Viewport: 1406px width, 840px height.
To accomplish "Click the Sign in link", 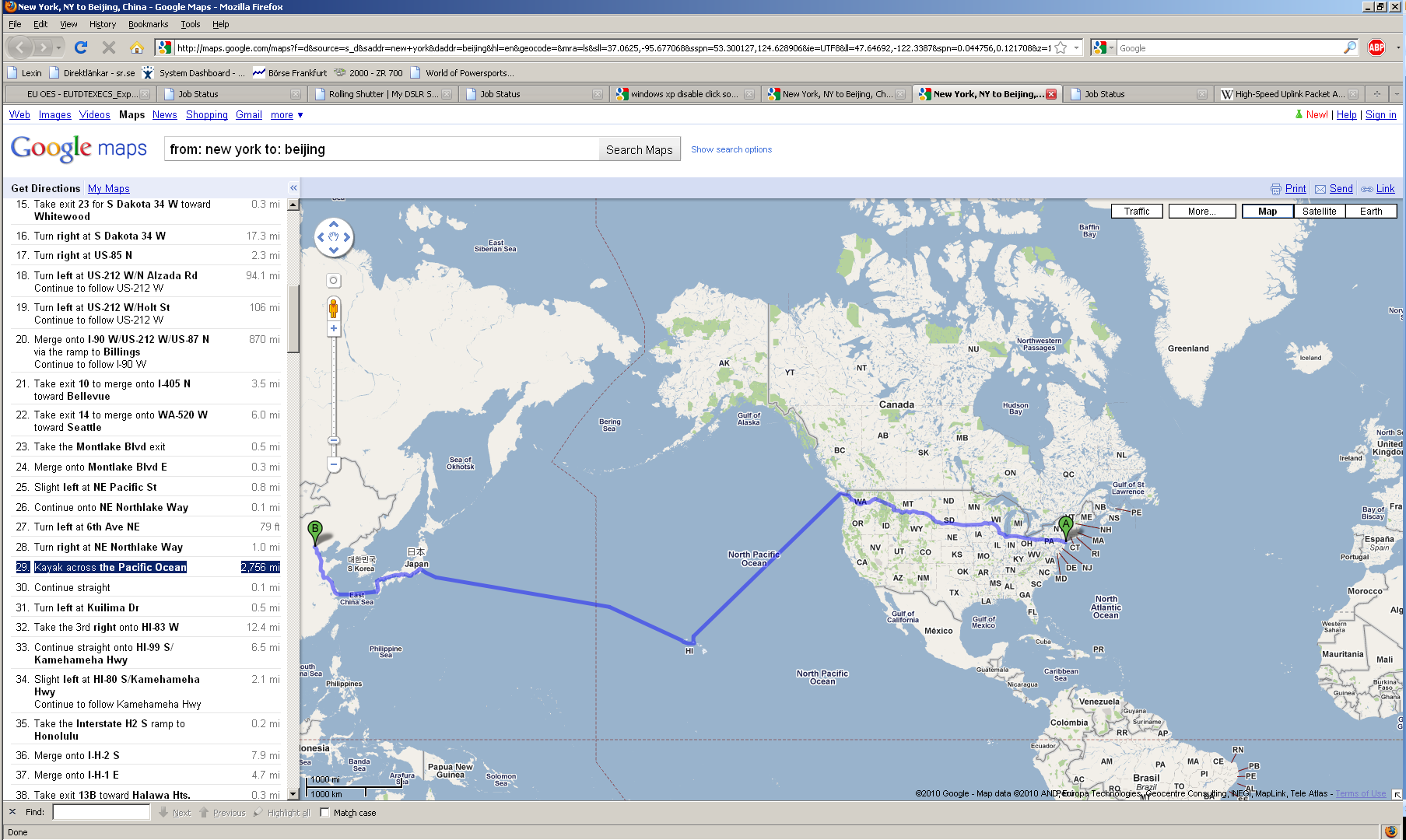I will 1381,115.
